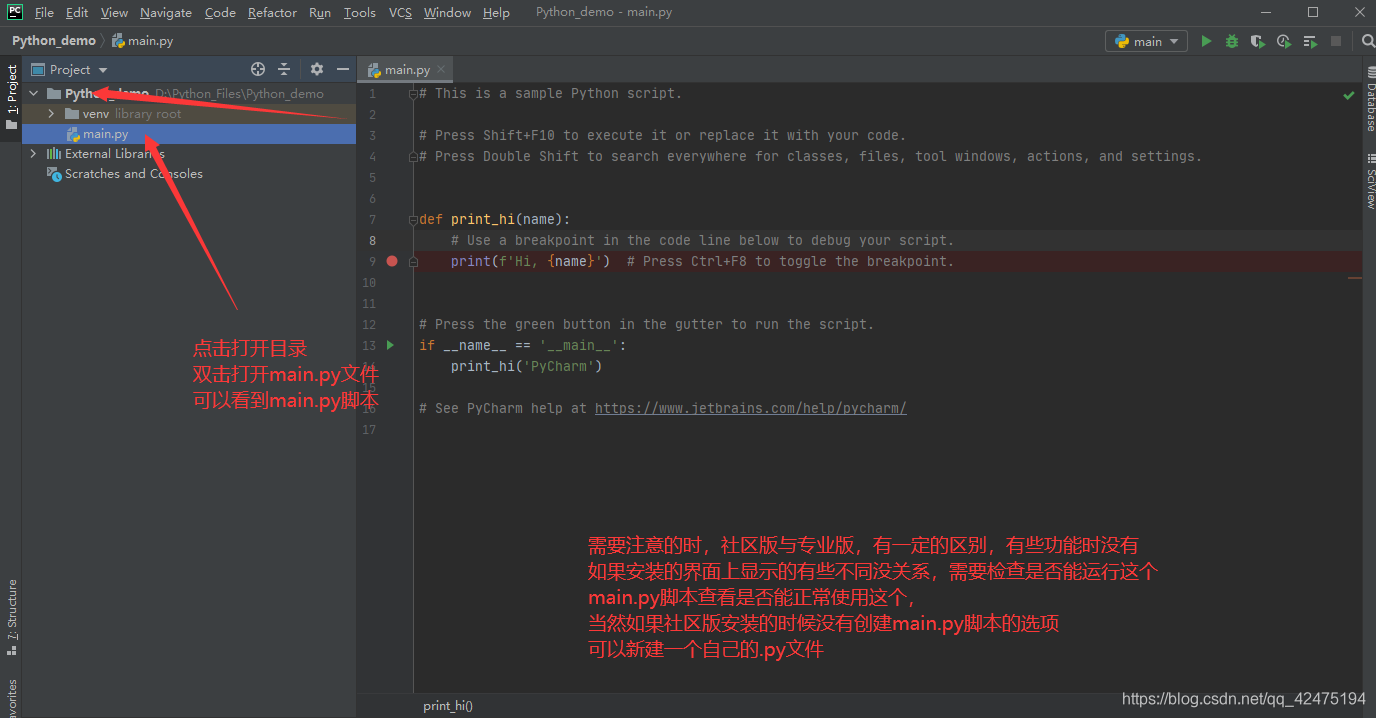Open the SciView side tab
Viewport: 1376px width, 718px height.
[1370, 181]
